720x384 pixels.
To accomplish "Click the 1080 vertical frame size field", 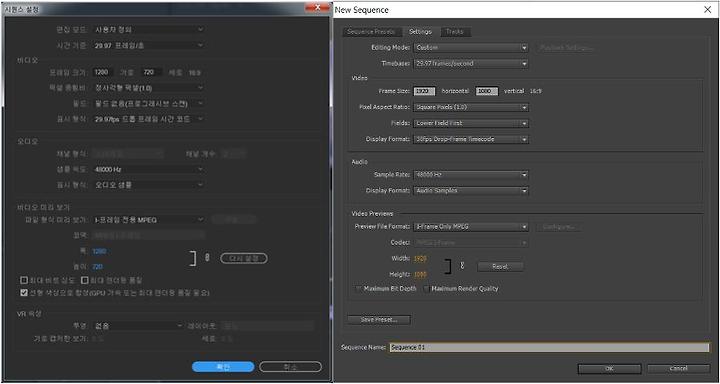I will point(487,91).
